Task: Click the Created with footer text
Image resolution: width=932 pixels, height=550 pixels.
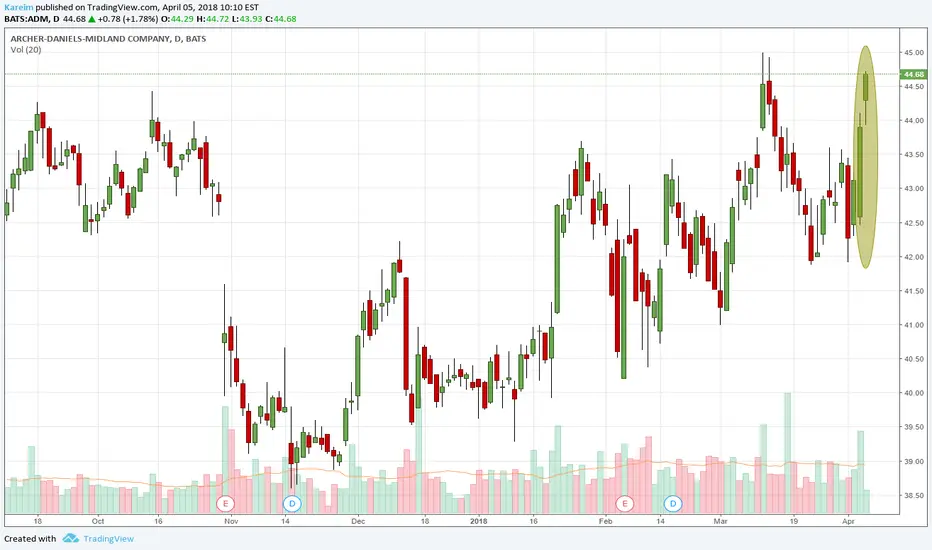Action: click(x=30, y=539)
